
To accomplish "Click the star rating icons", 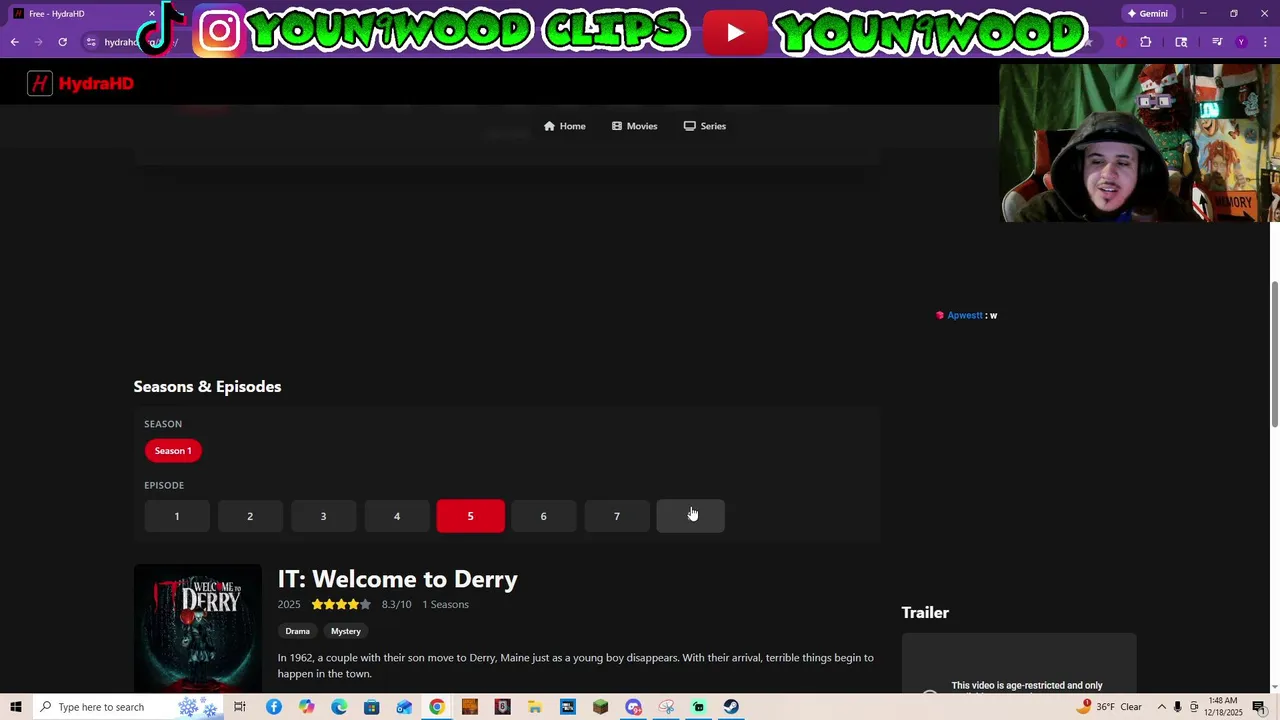I will (x=341, y=604).
